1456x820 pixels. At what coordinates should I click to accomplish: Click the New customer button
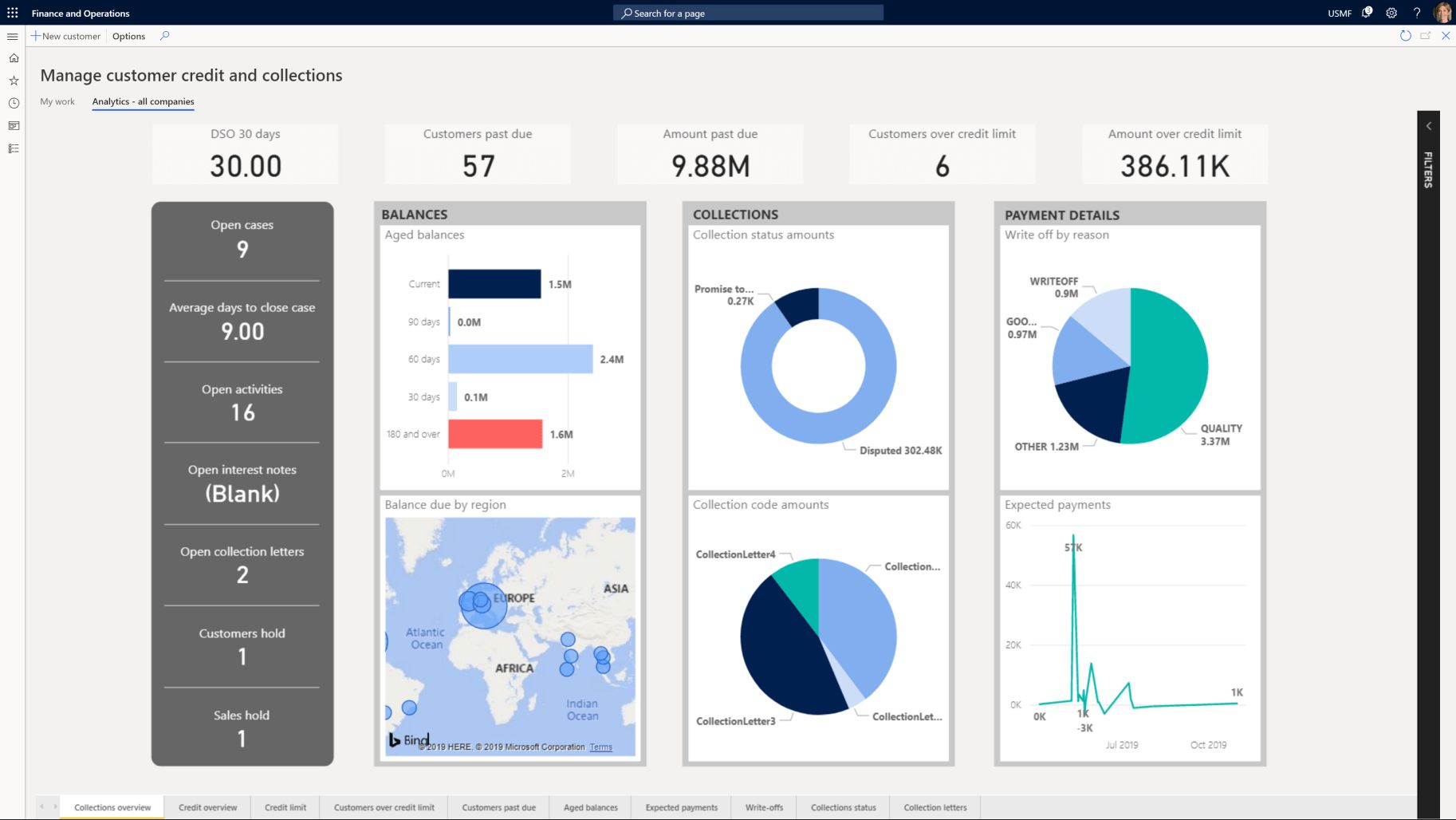(65, 36)
